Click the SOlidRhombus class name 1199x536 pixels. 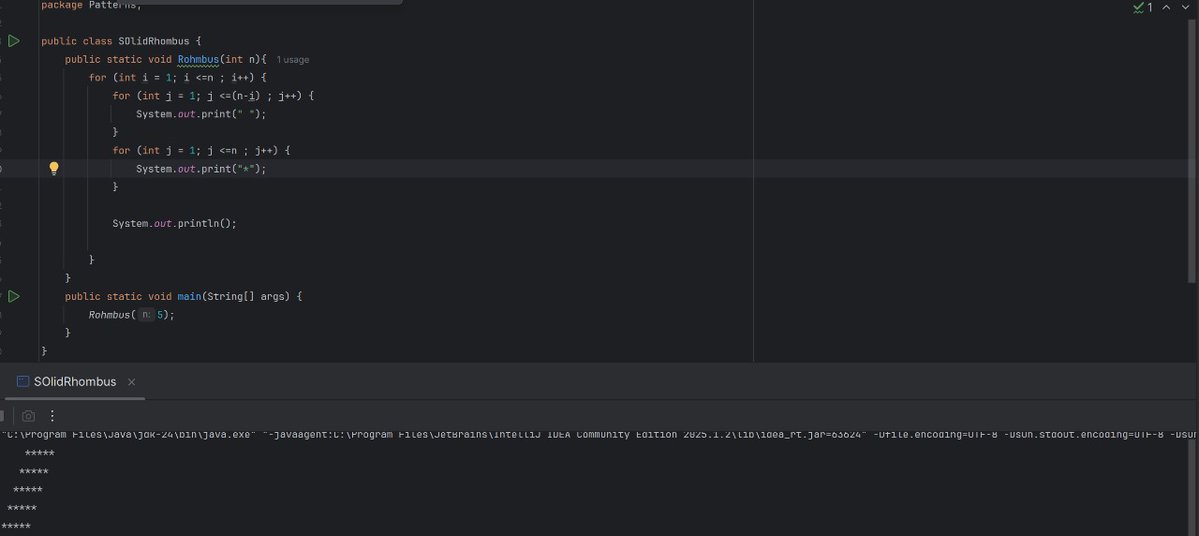pyautogui.click(x=154, y=41)
